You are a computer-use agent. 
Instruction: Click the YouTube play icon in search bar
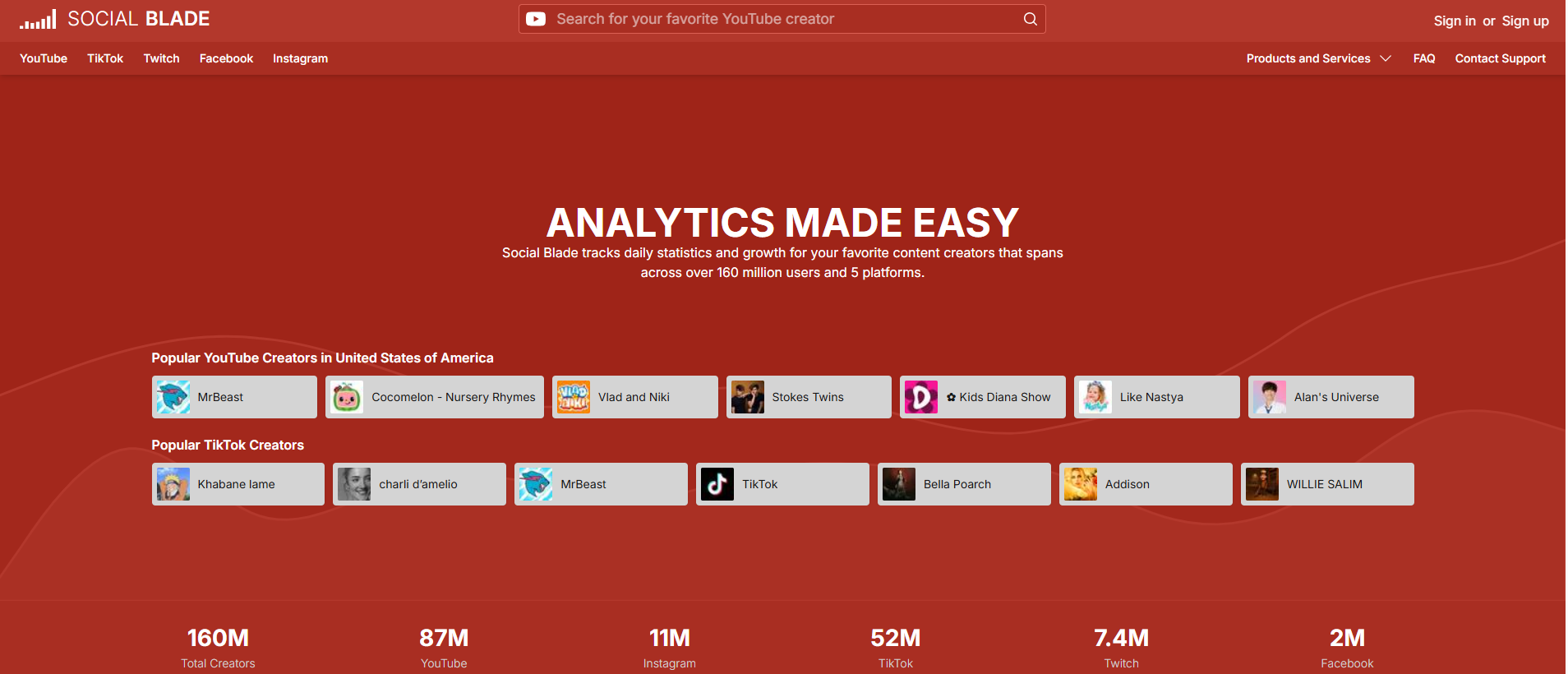[536, 19]
